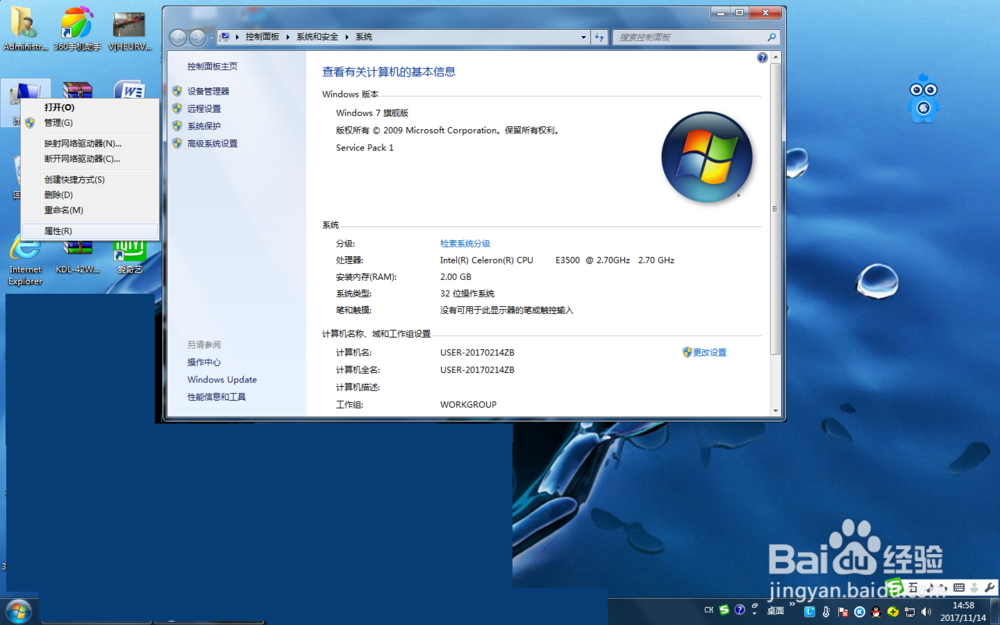Viewport: 1000px width, 625px height.
Task: Open the Word document icon on desktop
Action: 129,90
